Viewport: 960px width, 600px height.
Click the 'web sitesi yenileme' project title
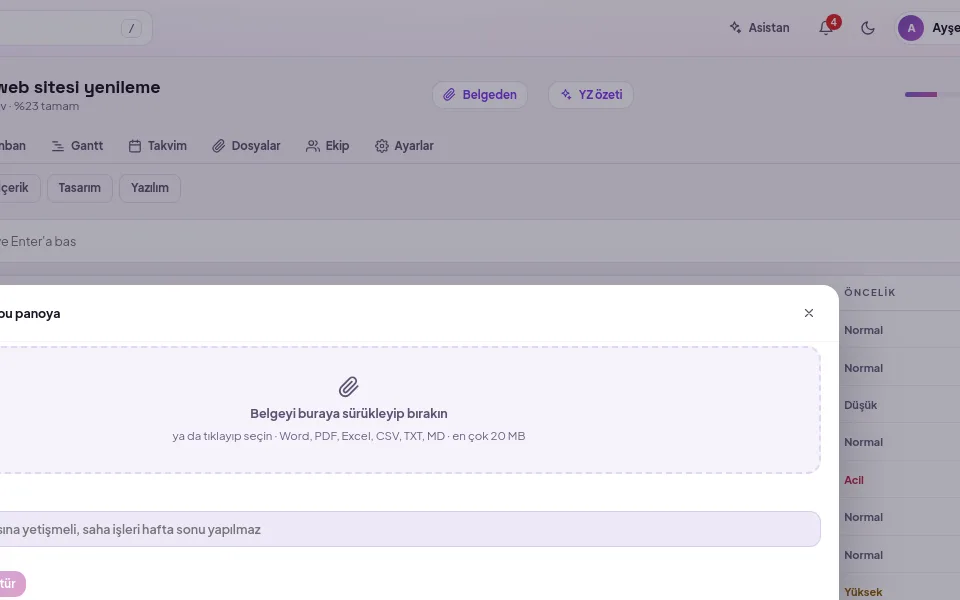point(80,87)
